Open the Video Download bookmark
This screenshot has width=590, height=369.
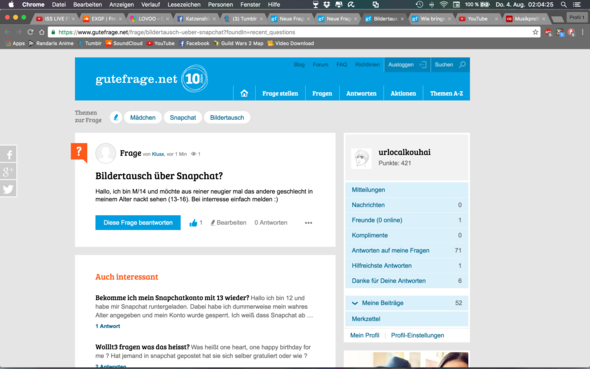[x=290, y=43]
